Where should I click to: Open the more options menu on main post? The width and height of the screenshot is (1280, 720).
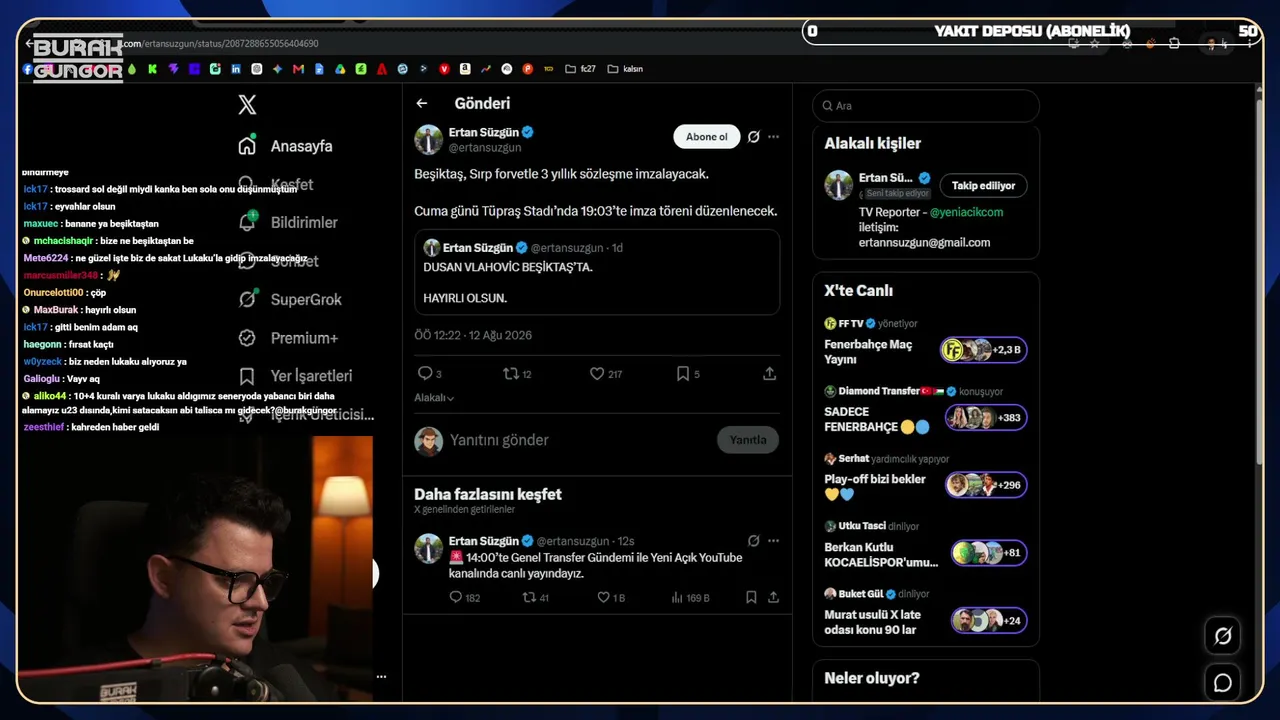[773, 137]
